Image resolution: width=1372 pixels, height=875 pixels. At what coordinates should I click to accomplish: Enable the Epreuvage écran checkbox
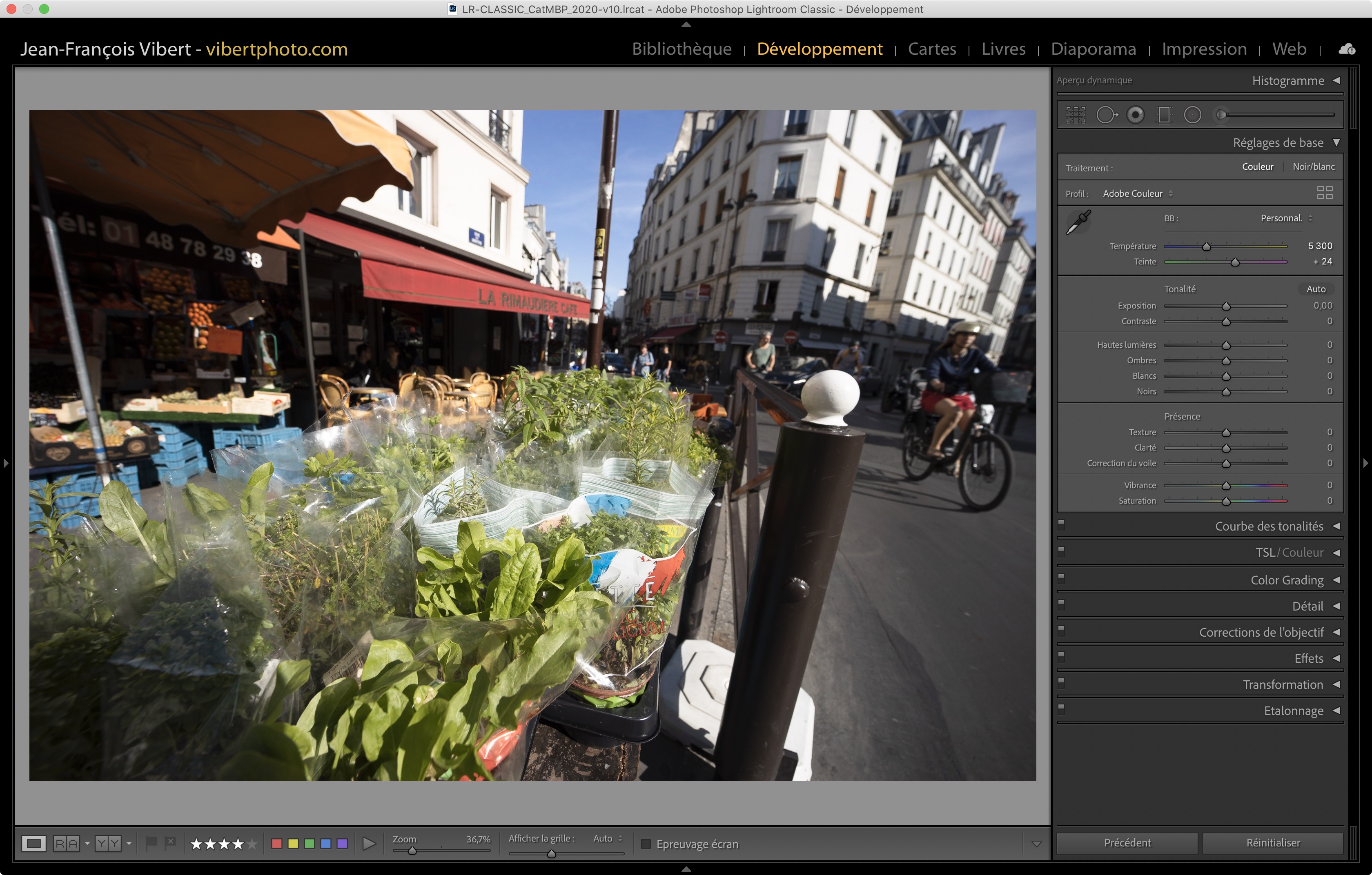[646, 844]
